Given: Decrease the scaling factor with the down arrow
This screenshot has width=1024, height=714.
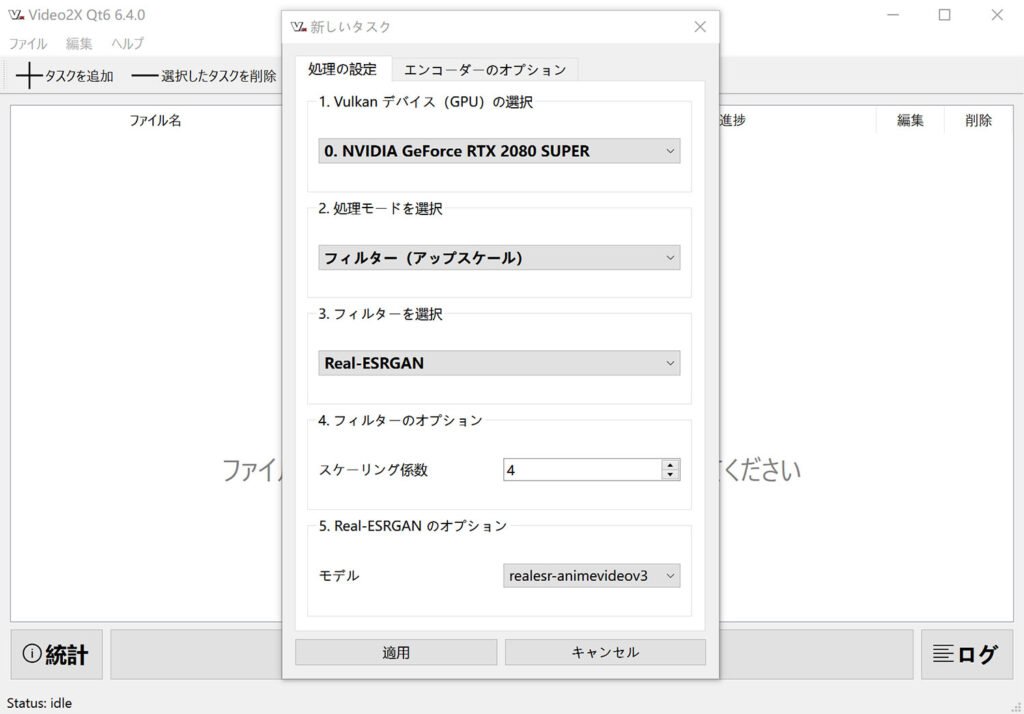Looking at the screenshot, I should pyautogui.click(x=669, y=473).
